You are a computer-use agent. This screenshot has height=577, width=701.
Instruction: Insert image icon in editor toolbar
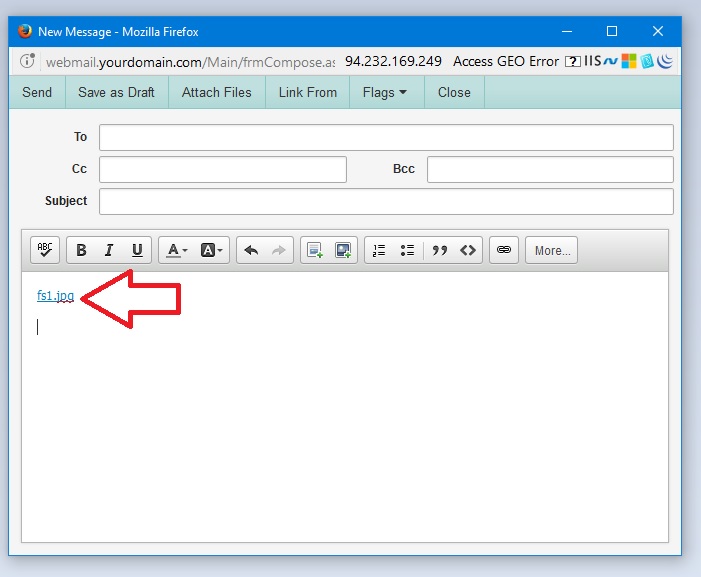pyautogui.click(x=343, y=250)
